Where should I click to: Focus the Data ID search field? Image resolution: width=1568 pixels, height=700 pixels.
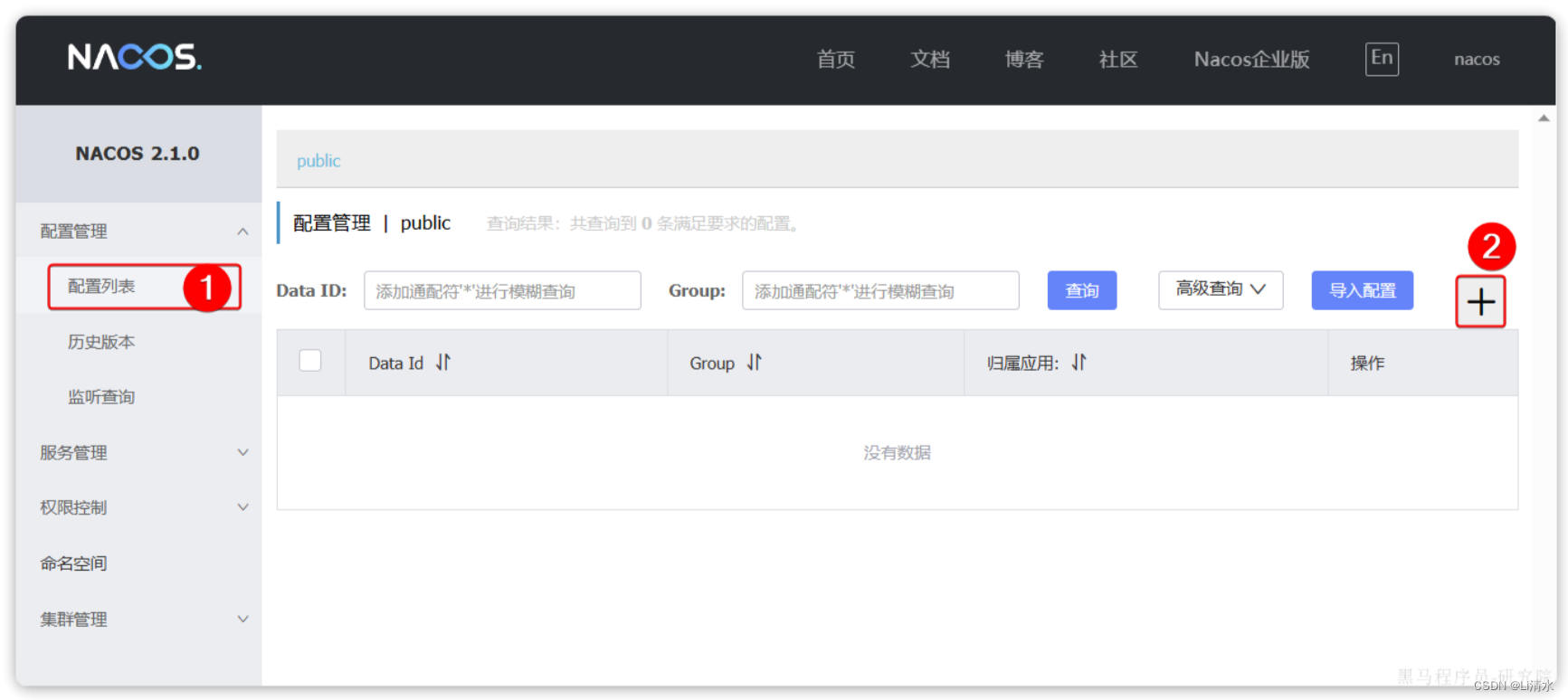click(502, 290)
